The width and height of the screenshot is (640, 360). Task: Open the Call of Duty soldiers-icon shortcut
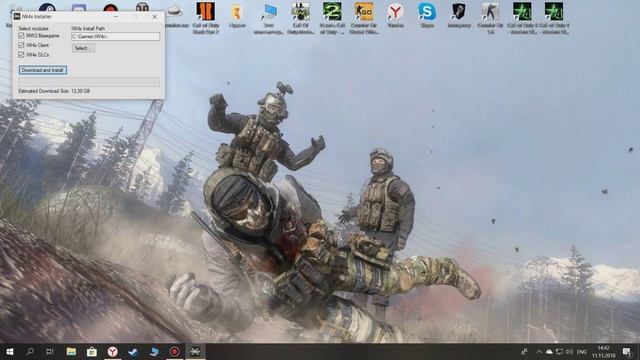tap(300, 18)
